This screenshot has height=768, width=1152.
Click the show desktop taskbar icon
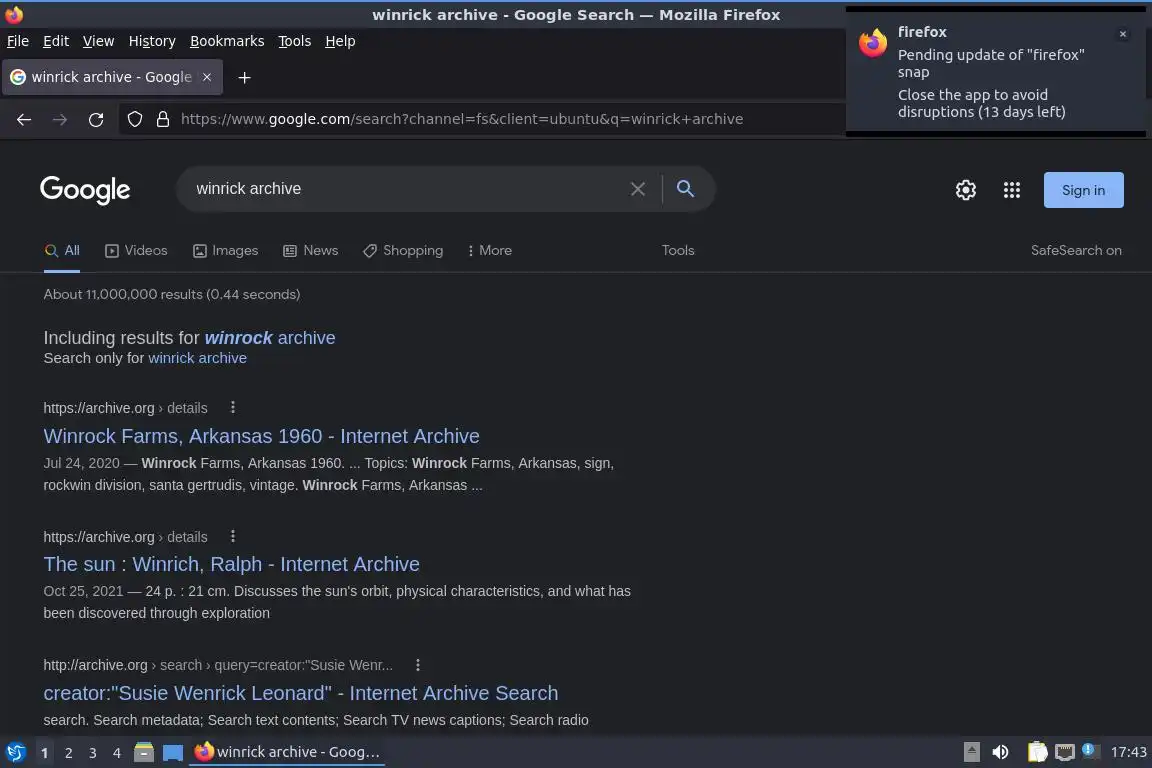point(173,752)
